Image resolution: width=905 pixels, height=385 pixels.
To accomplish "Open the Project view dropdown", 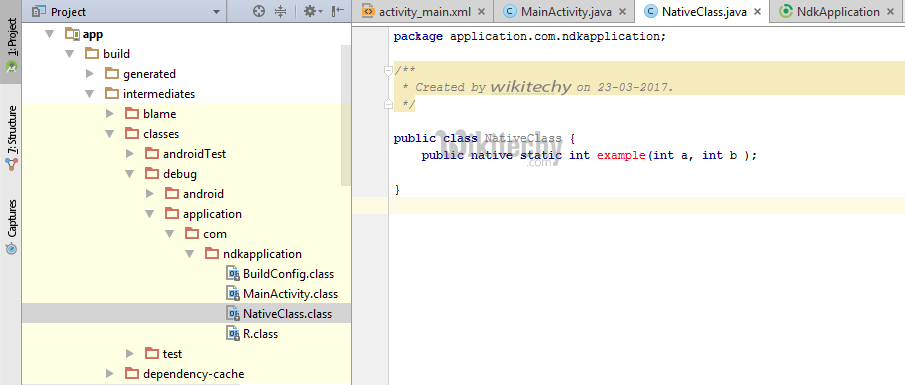I will (216, 12).
